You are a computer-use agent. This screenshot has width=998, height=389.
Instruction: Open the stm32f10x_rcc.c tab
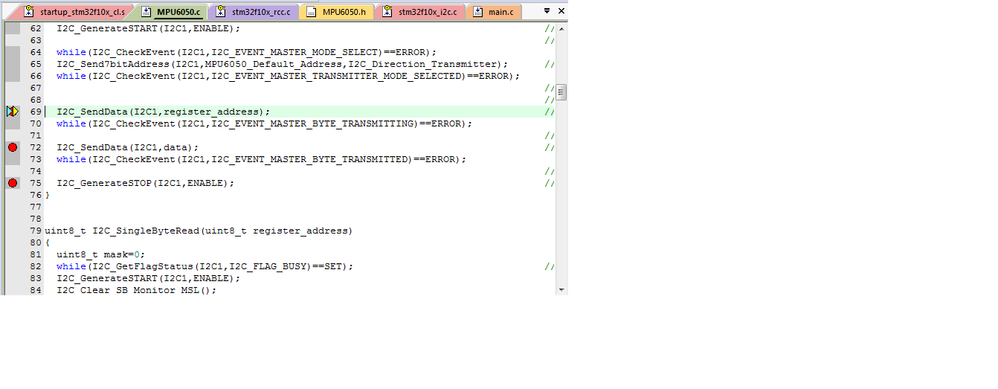(x=254, y=11)
